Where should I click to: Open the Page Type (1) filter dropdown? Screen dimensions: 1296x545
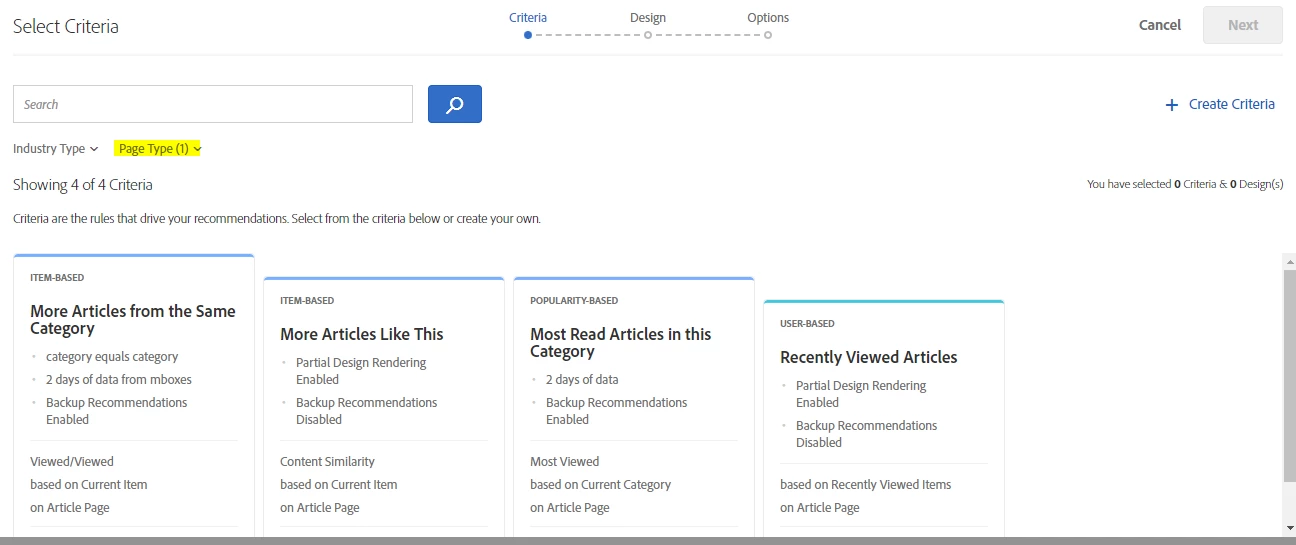point(159,148)
